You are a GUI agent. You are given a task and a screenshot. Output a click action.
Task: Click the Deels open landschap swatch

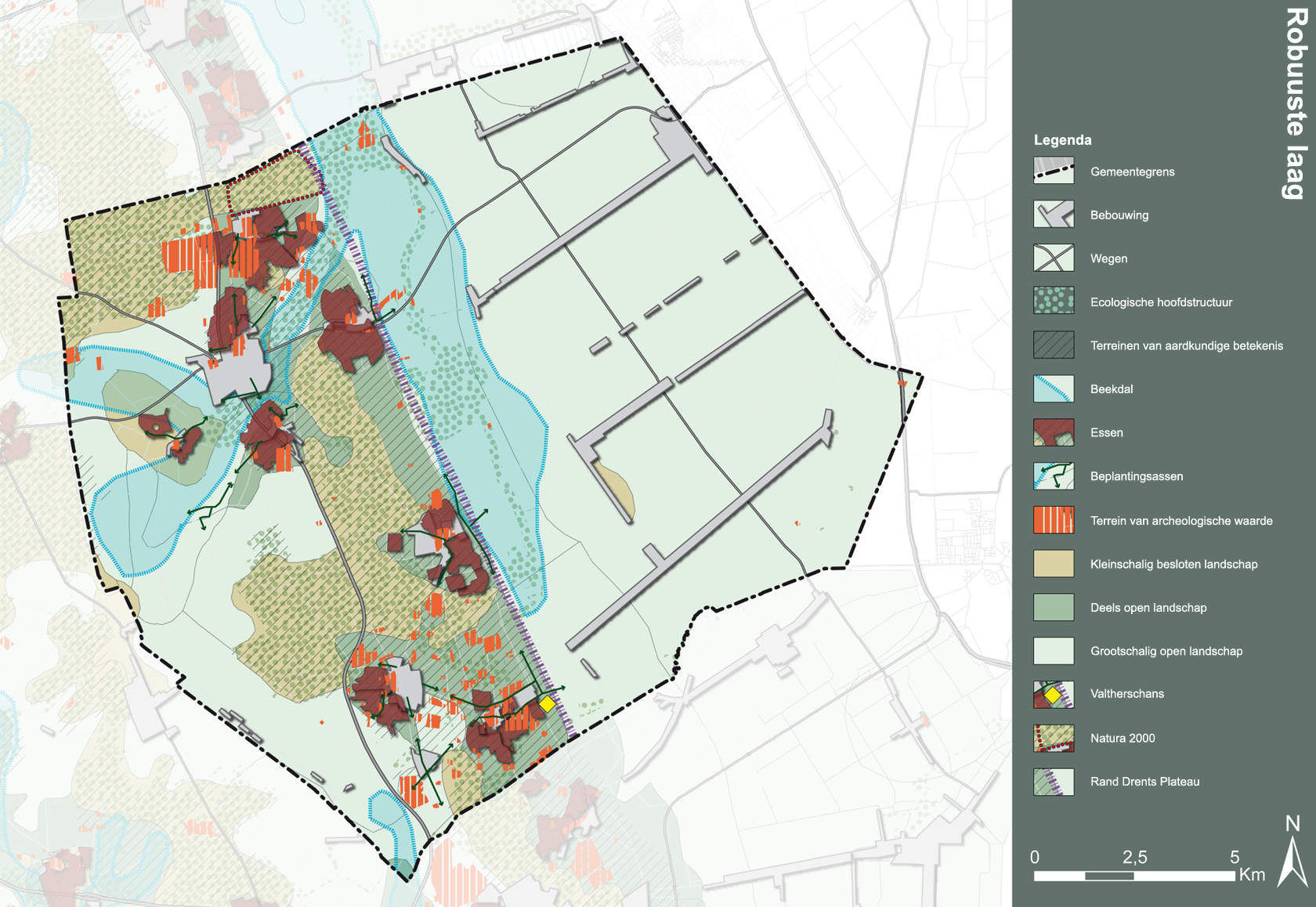point(1053,607)
